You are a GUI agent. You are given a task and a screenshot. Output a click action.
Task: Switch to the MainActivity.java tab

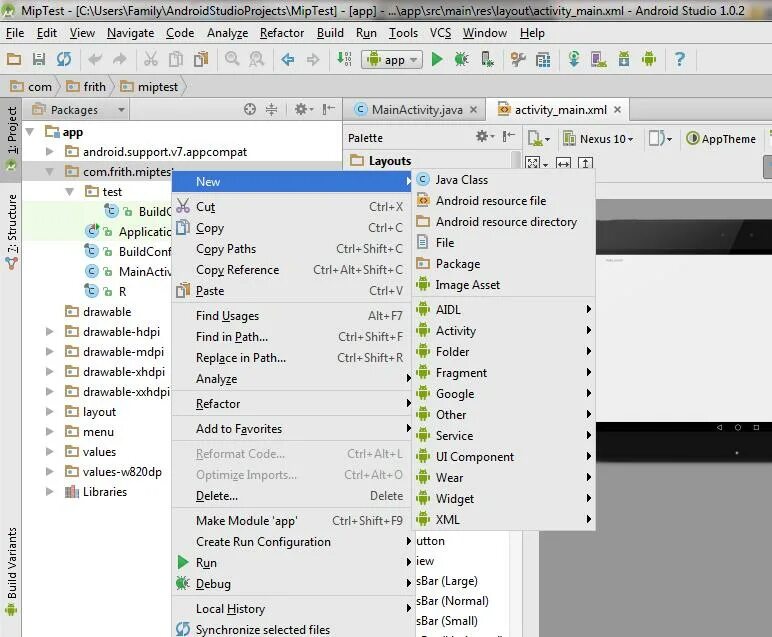[416, 110]
